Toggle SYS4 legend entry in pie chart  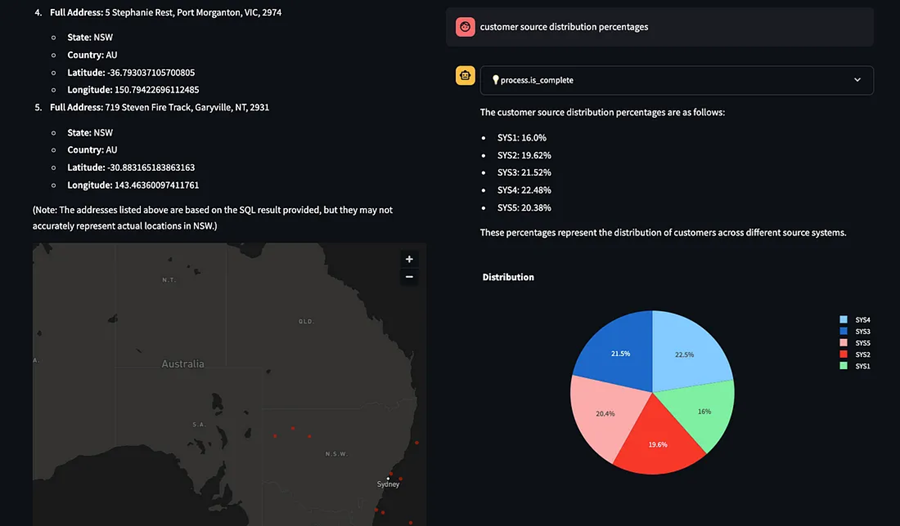855,319
